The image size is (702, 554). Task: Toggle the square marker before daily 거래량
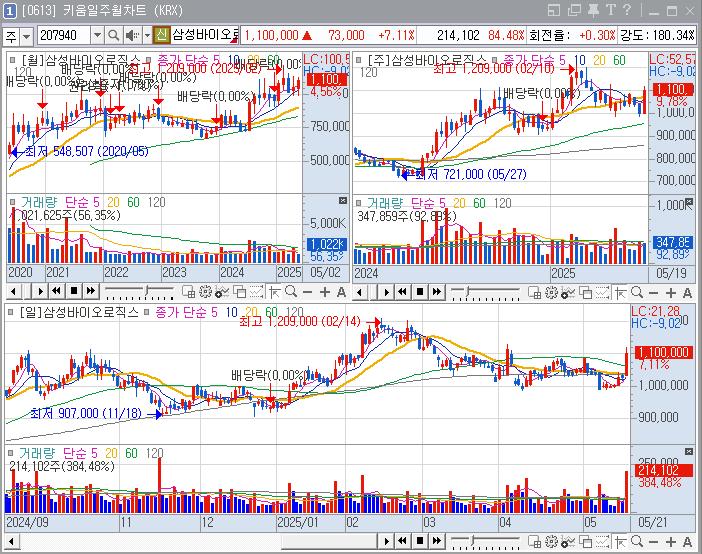click(11, 453)
